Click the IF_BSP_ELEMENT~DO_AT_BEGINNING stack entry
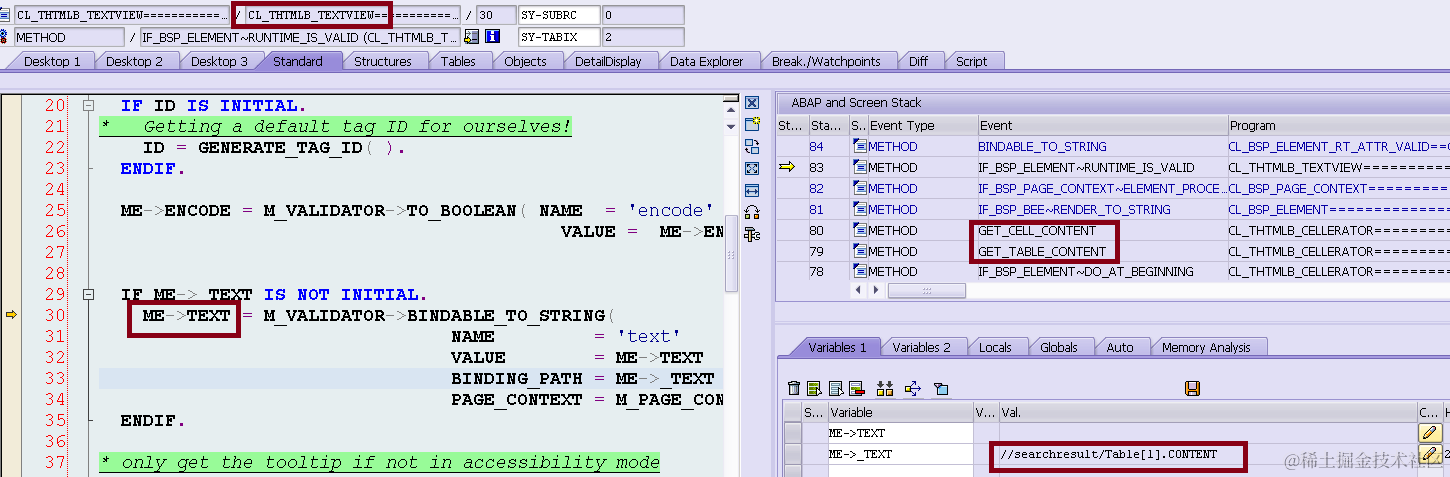Screen dimensions: 1450x477 tap(1085, 271)
